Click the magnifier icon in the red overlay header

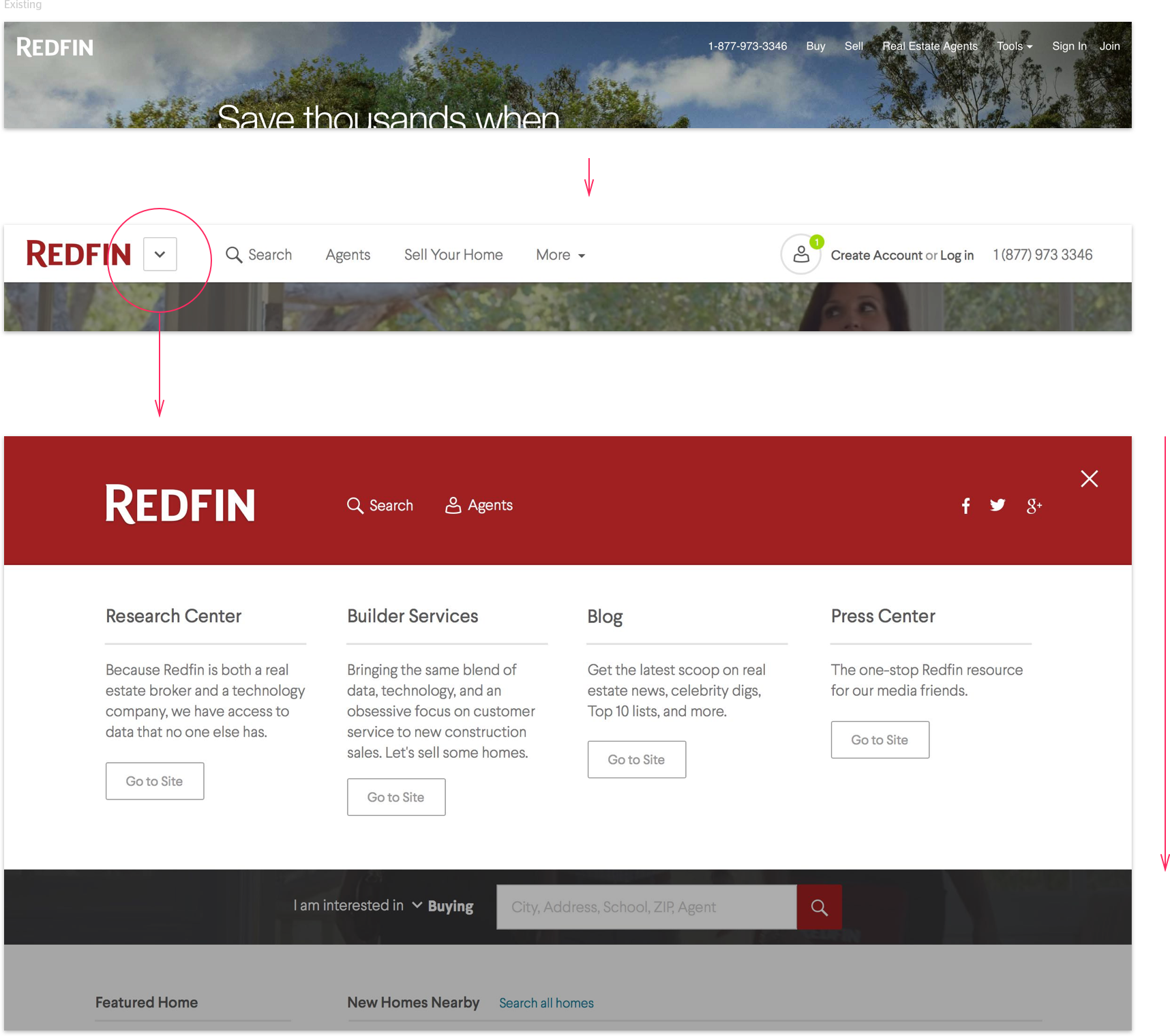[355, 506]
